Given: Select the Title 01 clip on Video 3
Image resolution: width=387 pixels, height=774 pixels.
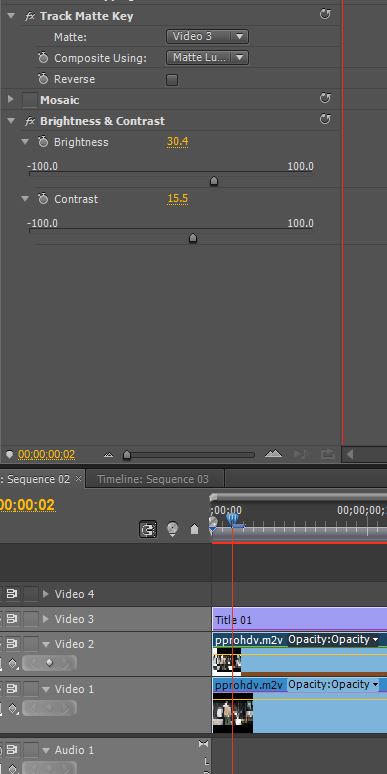Looking at the screenshot, I should point(300,619).
